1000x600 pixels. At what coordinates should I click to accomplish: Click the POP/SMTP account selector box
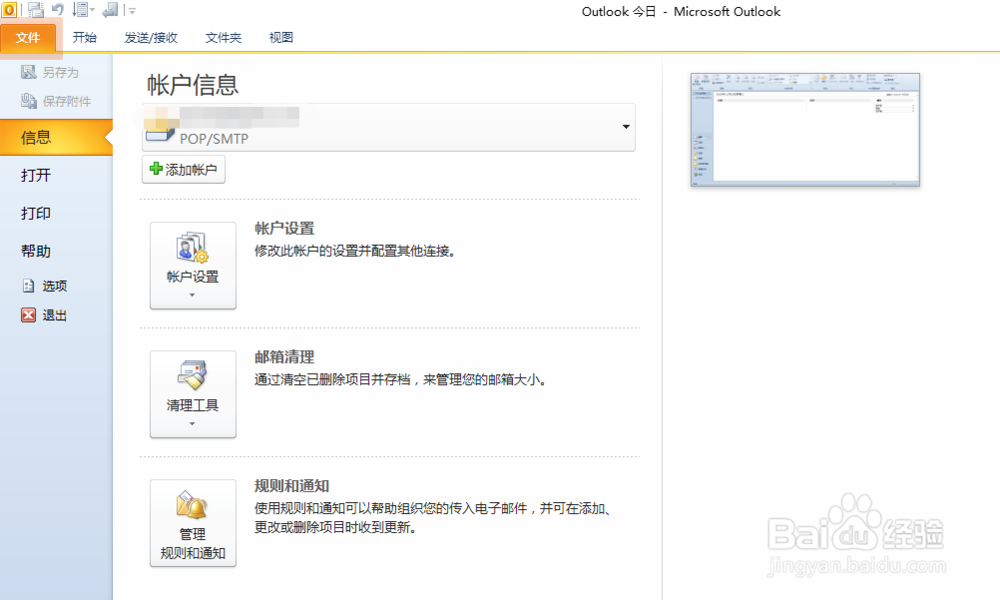(x=388, y=127)
